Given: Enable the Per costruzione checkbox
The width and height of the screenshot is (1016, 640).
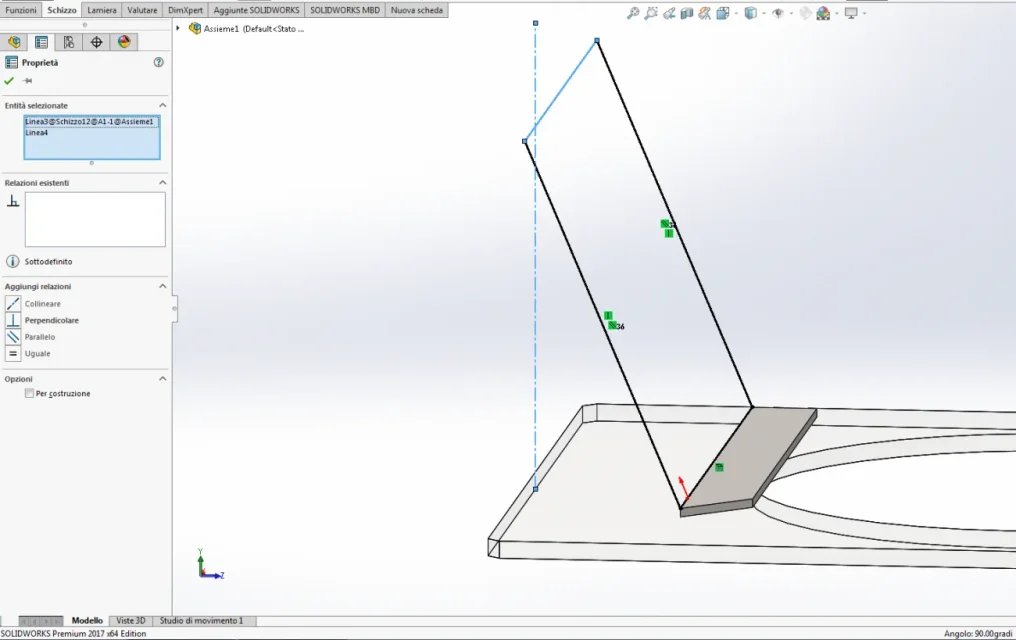Looking at the screenshot, I should coord(29,393).
